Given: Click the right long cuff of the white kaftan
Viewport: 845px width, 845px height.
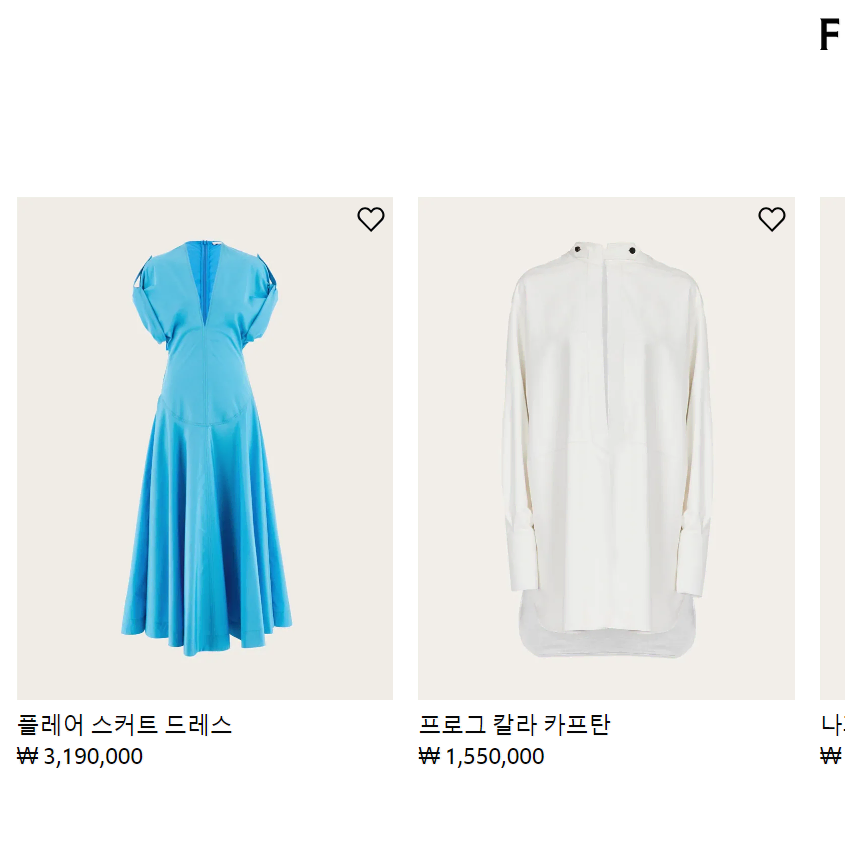Looking at the screenshot, I should tap(696, 560).
